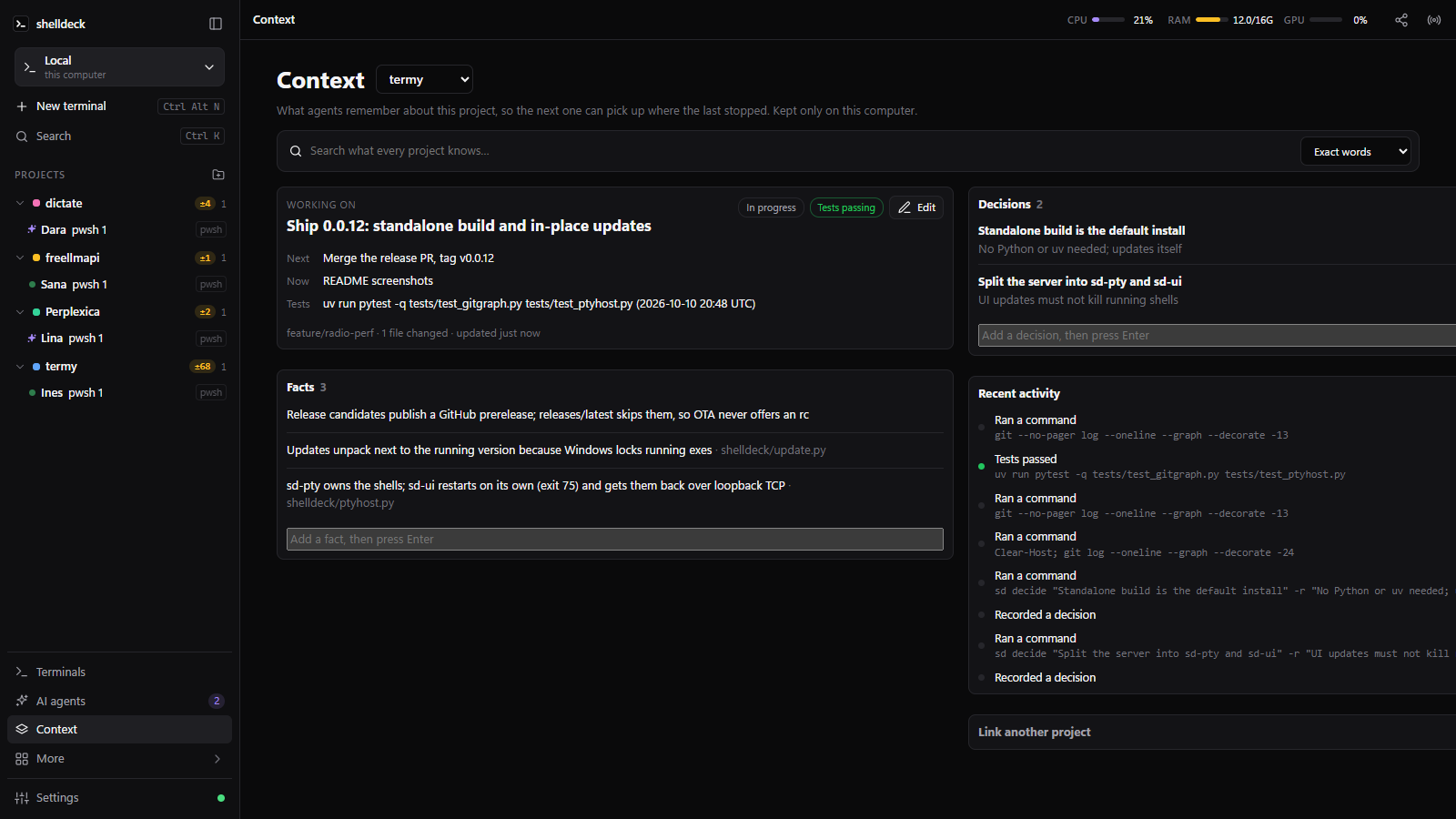Collapse the termy project chevron

click(x=20, y=367)
